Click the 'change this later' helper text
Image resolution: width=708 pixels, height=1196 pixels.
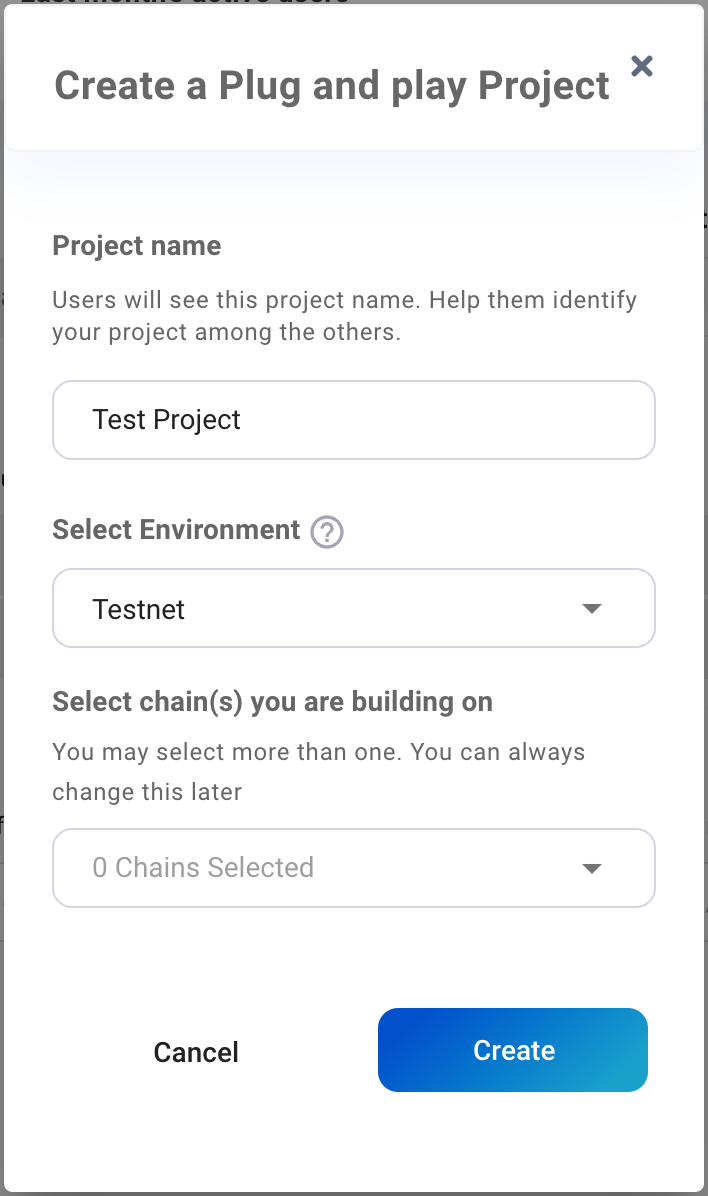(x=147, y=793)
